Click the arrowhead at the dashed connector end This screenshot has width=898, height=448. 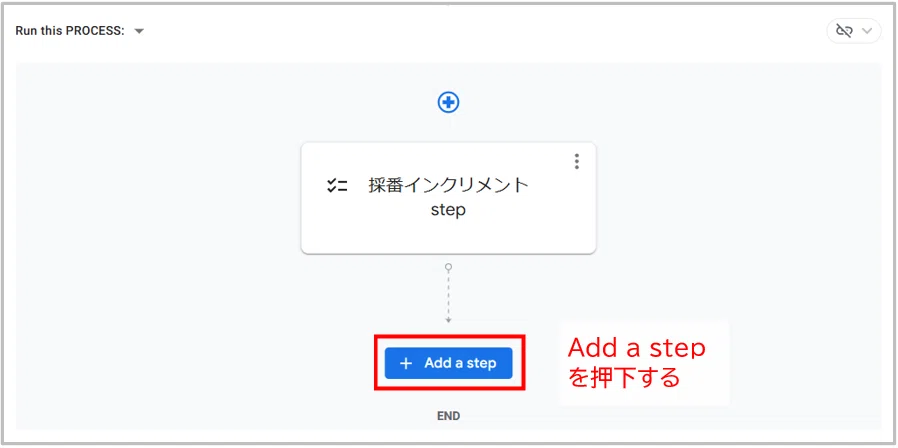448,320
